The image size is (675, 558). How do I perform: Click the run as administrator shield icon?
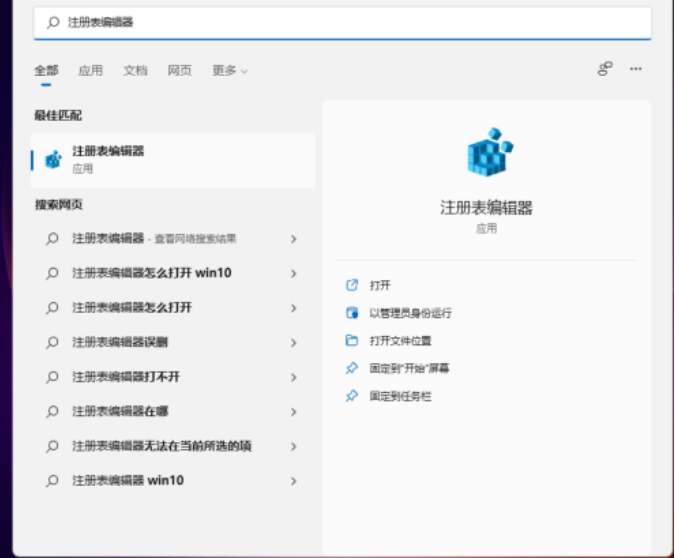point(351,313)
